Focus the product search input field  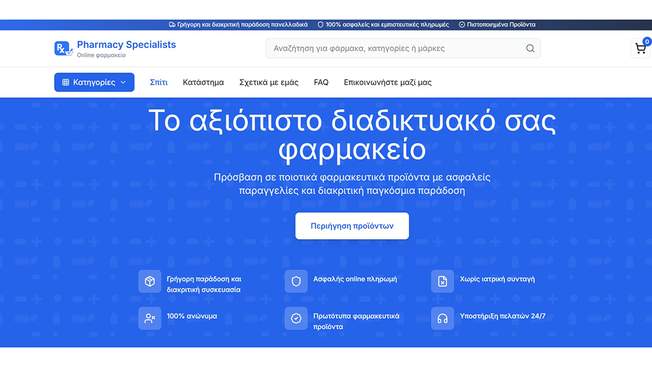pos(403,48)
